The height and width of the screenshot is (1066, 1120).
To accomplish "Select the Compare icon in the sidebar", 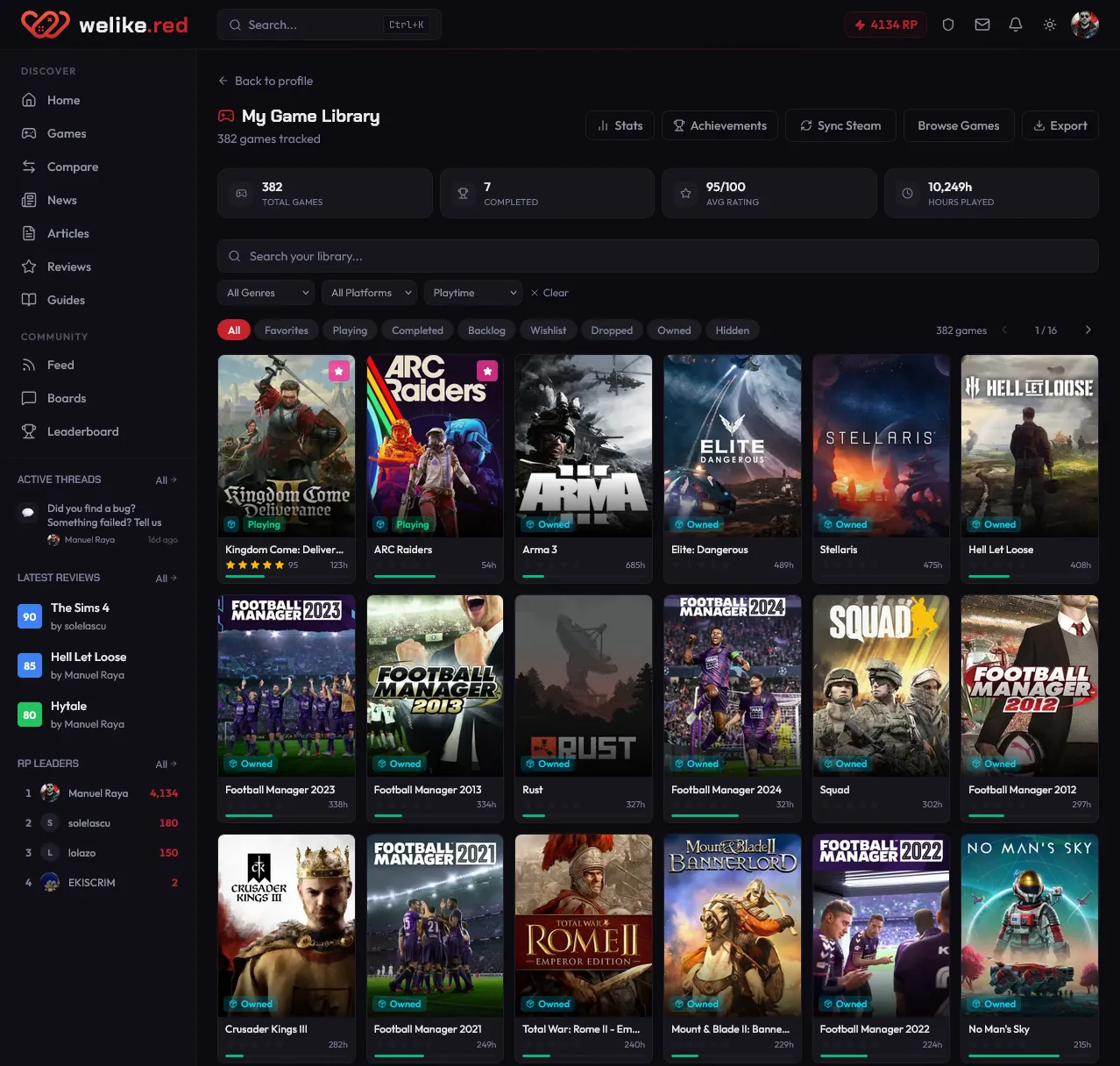I will coord(29,167).
